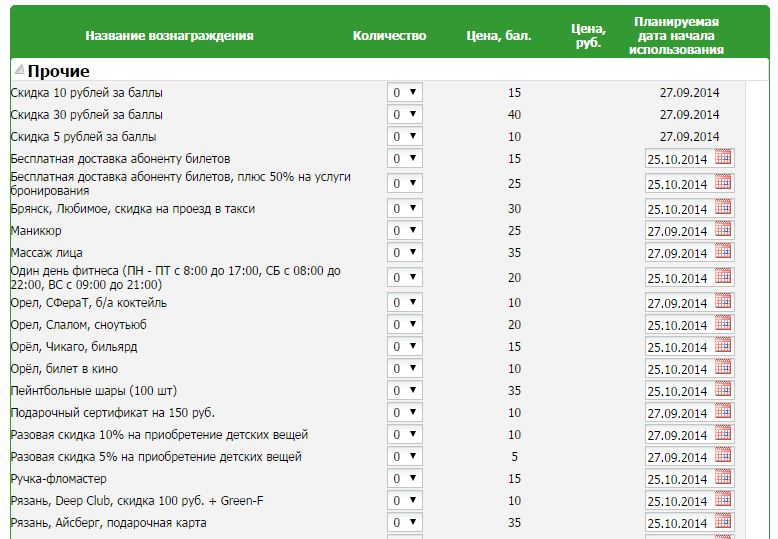Open calendar icon in Маникюр row
The height and width of the screenshot is (539, 778).
pos(723,230)
